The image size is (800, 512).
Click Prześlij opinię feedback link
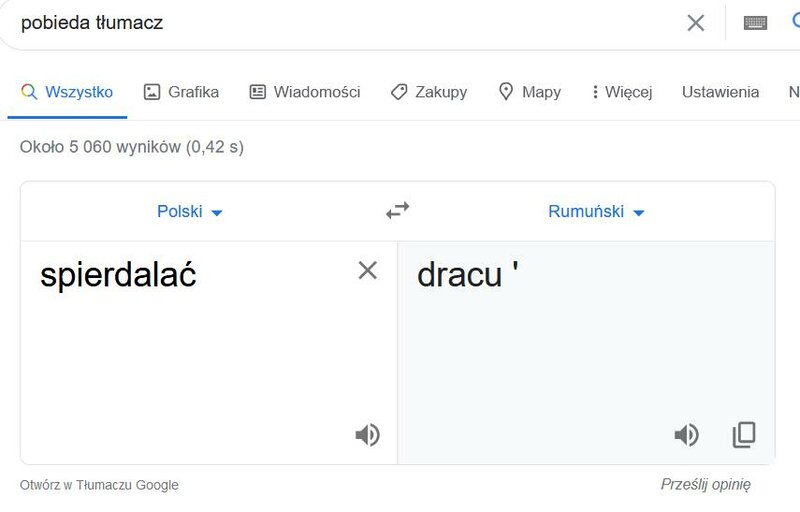706,484
